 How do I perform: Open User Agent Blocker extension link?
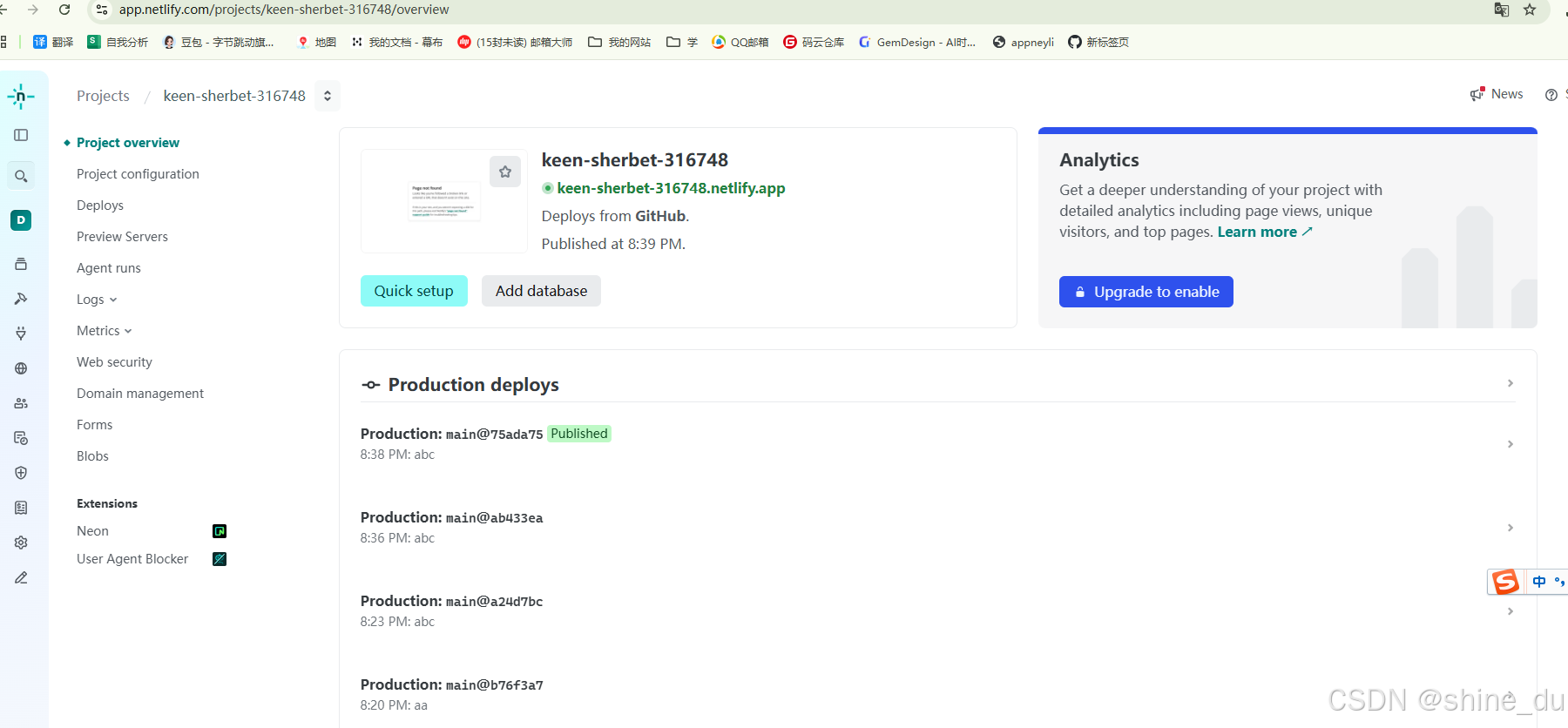[132, 559]
